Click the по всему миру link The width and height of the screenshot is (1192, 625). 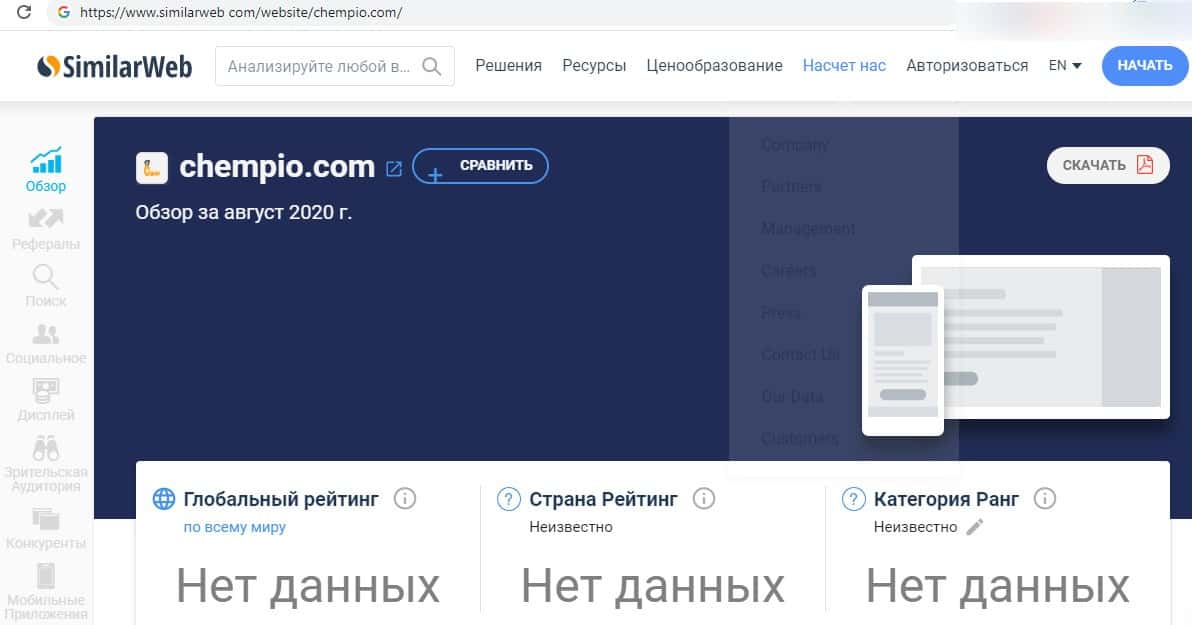coord(234,527)
